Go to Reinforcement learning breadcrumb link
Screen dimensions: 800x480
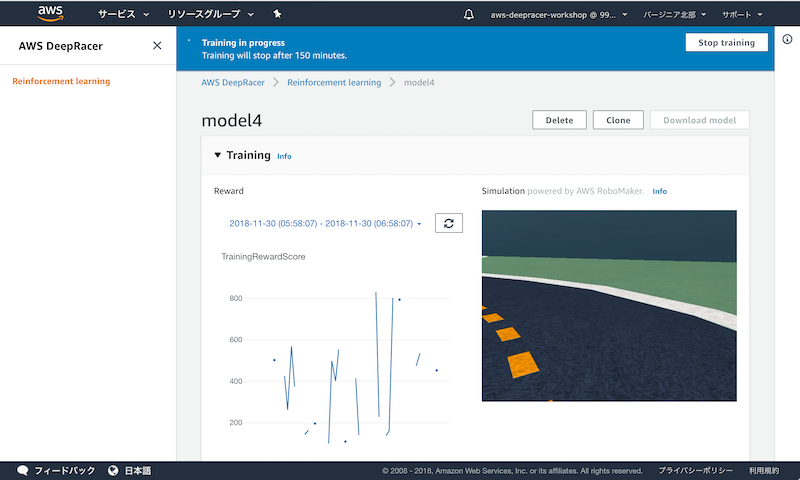pyautogui.click(x=334, y=82)
